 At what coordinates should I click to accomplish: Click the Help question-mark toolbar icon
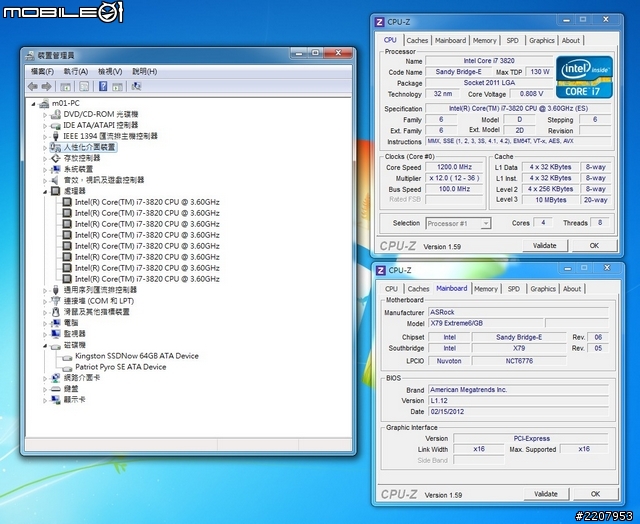click(x=103, y=86)
